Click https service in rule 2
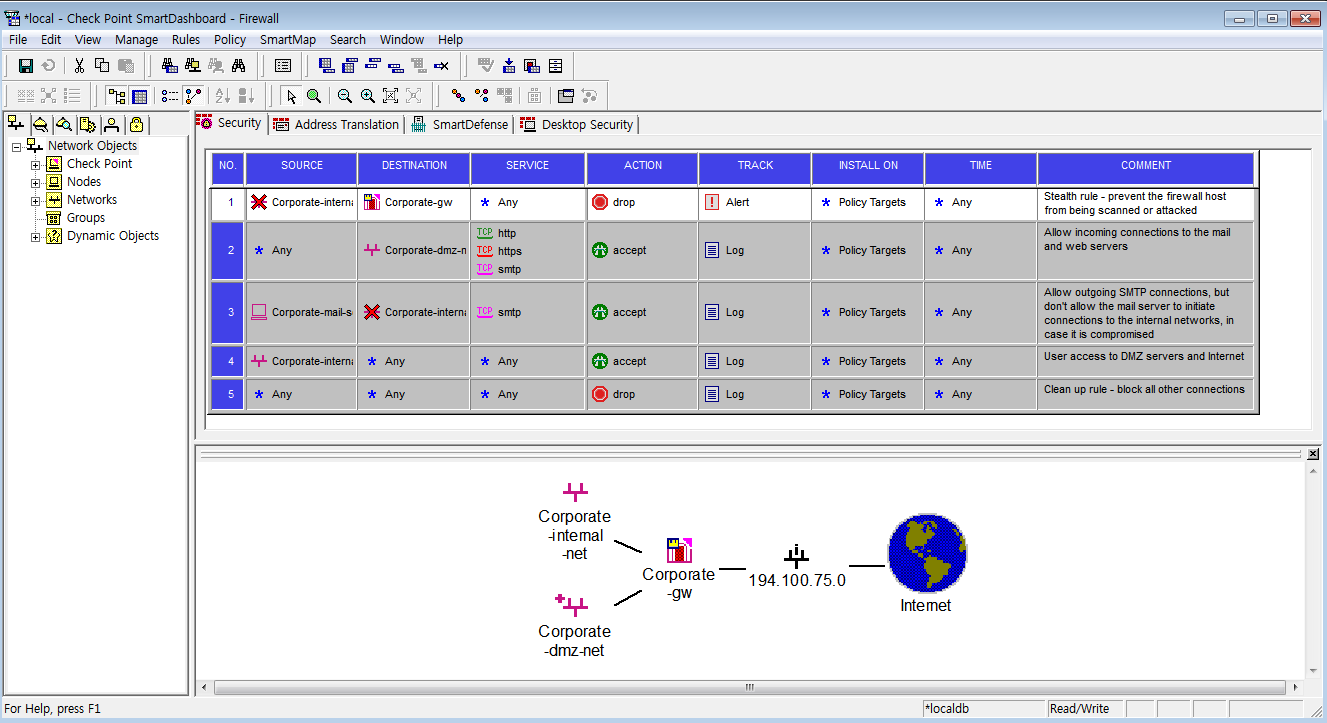The width and height of the screenshot is (1327, 723). [x=499, y=251]
